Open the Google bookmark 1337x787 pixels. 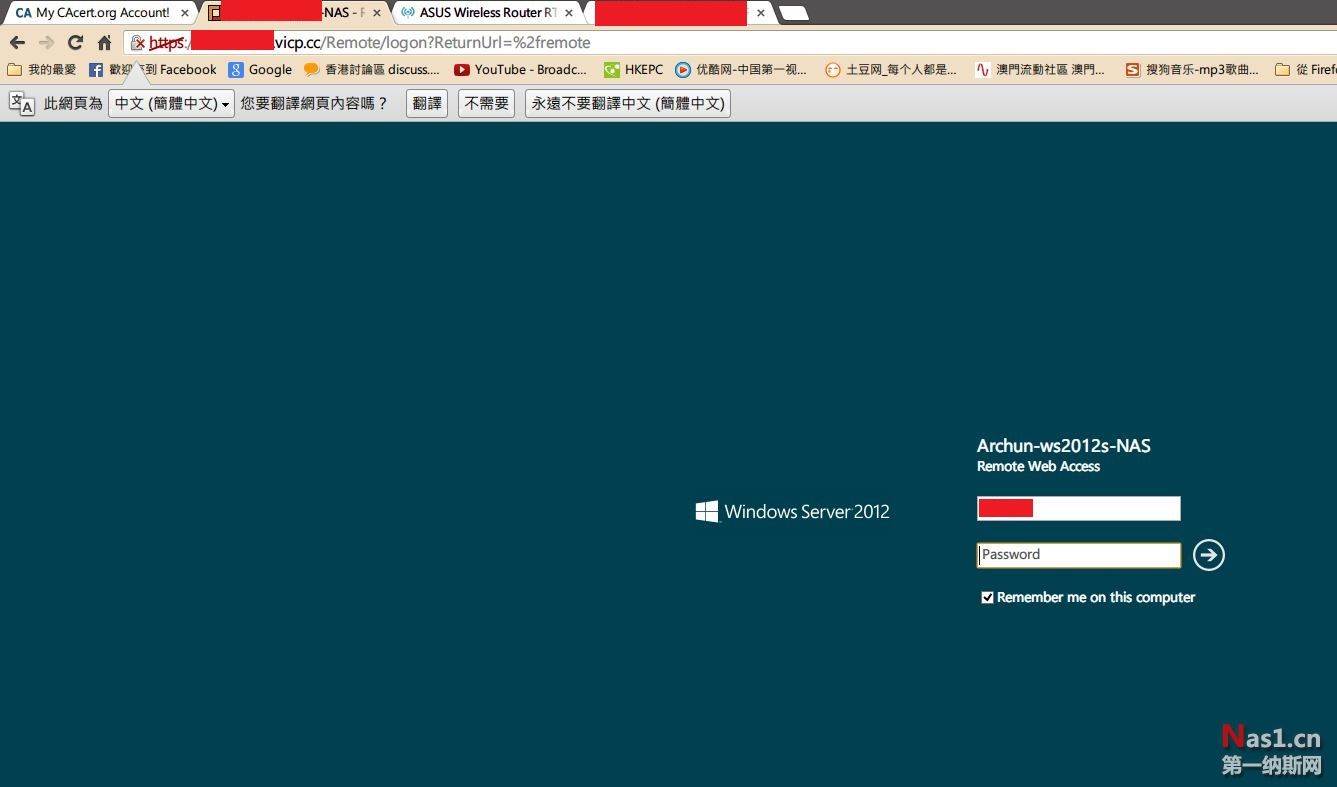(260, 70)
